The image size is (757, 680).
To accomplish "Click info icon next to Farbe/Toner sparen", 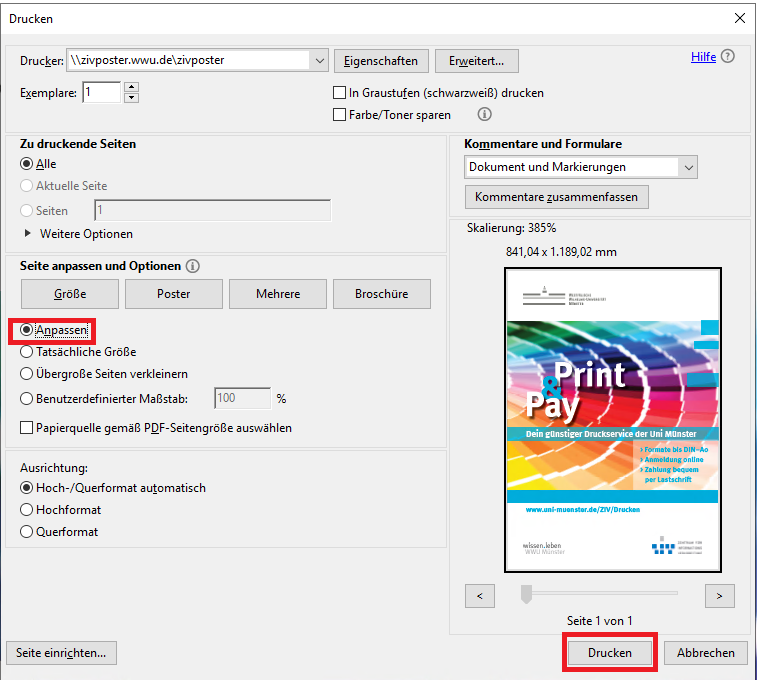I will pyautogui.click(x=484, y=114).
